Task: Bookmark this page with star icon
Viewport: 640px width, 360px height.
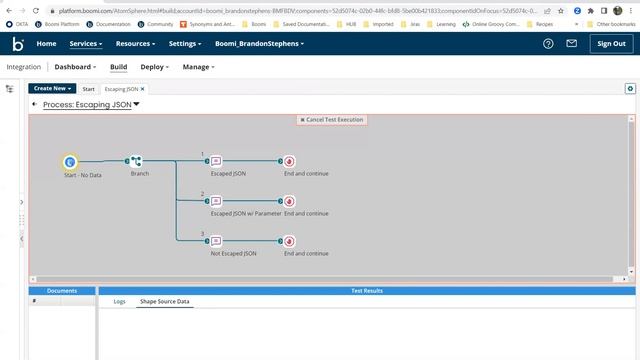Action: coord(561,11)
